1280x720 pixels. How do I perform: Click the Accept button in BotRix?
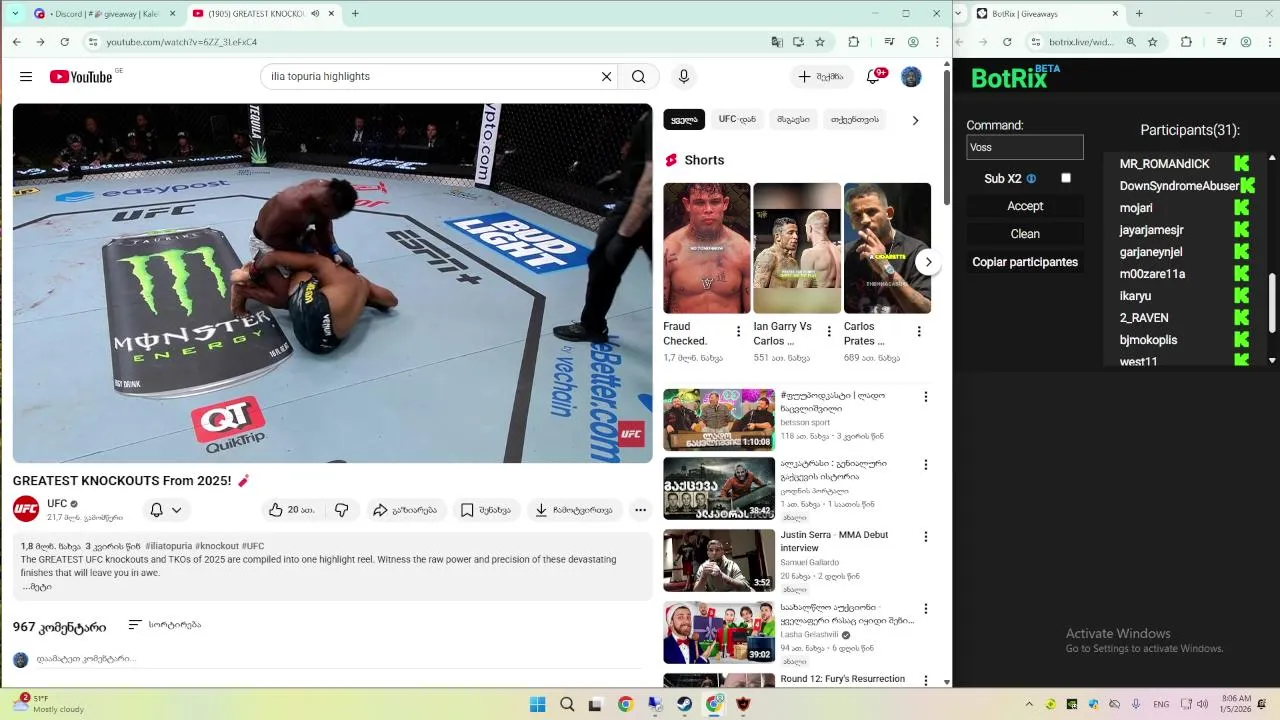point(1025,206)
